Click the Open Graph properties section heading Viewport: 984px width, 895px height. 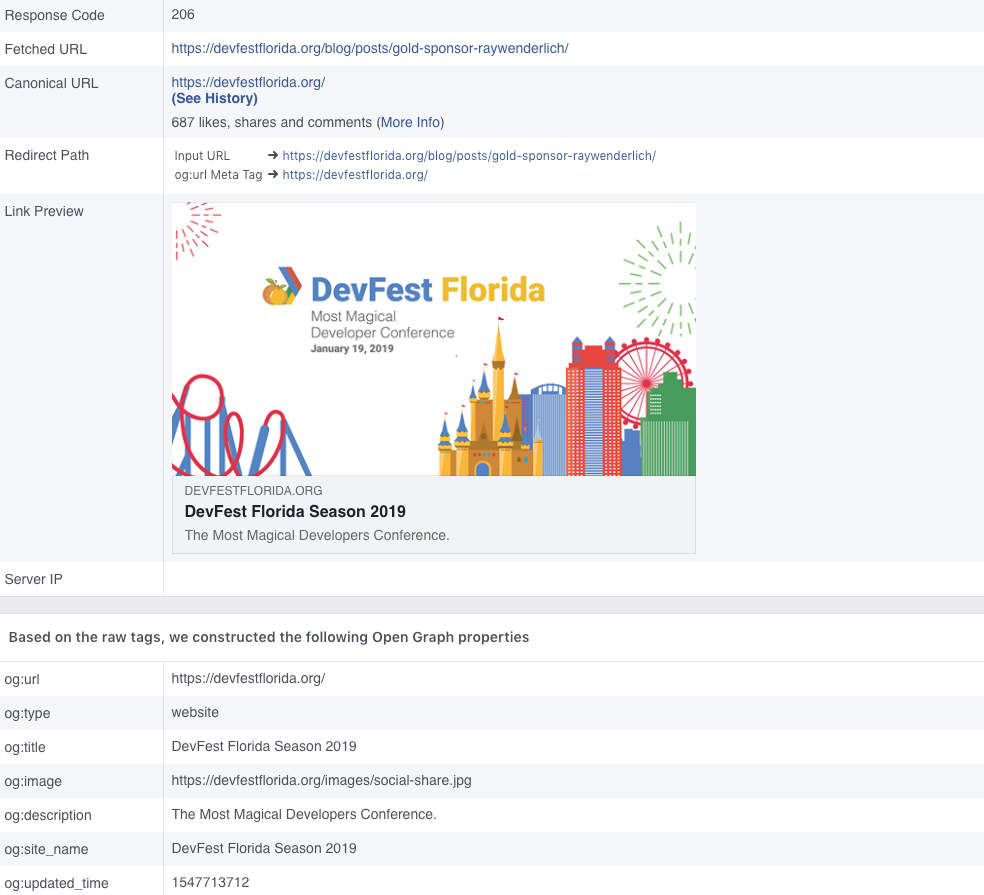point(269,637)
